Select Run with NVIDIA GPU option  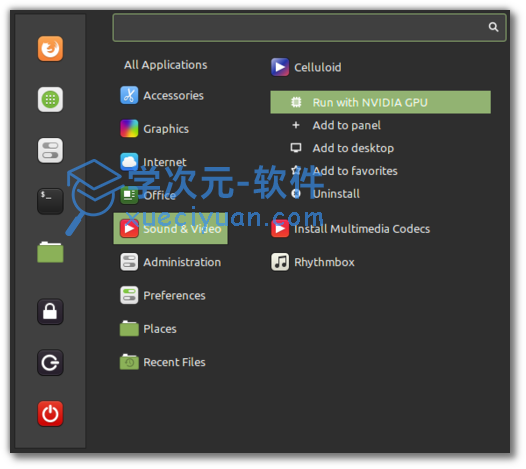pos(380,102)
